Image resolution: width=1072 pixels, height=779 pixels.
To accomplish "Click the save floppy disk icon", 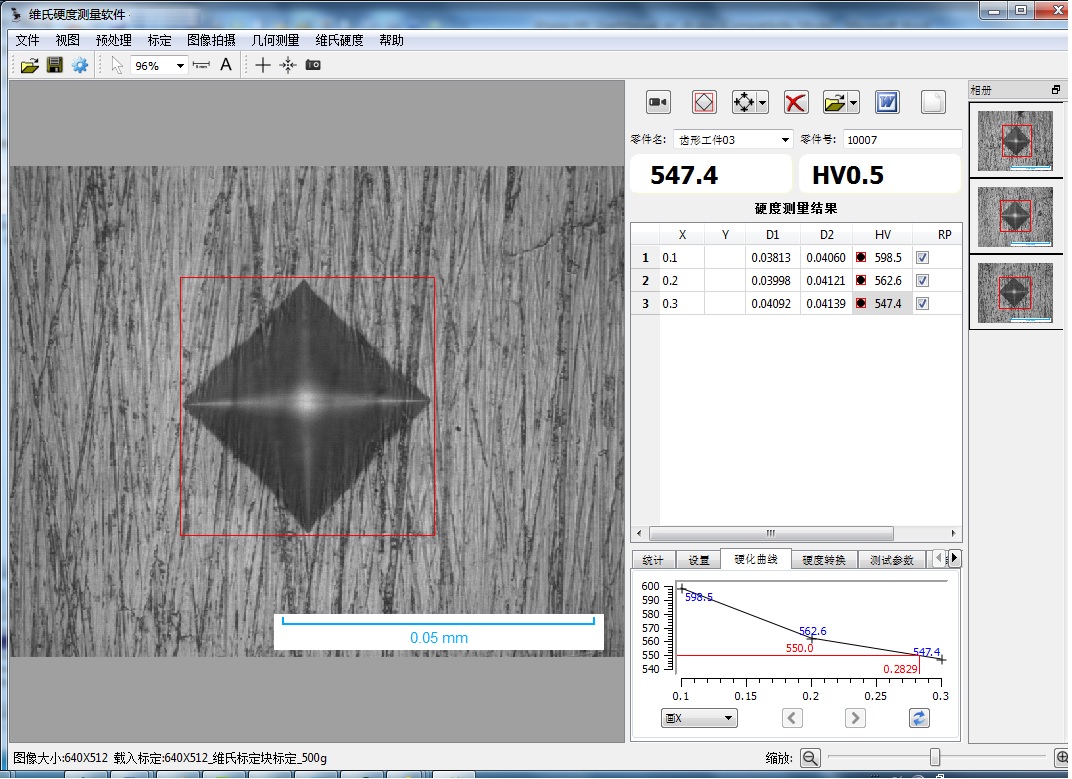I will pyautogui.click(x=55, y=65).
